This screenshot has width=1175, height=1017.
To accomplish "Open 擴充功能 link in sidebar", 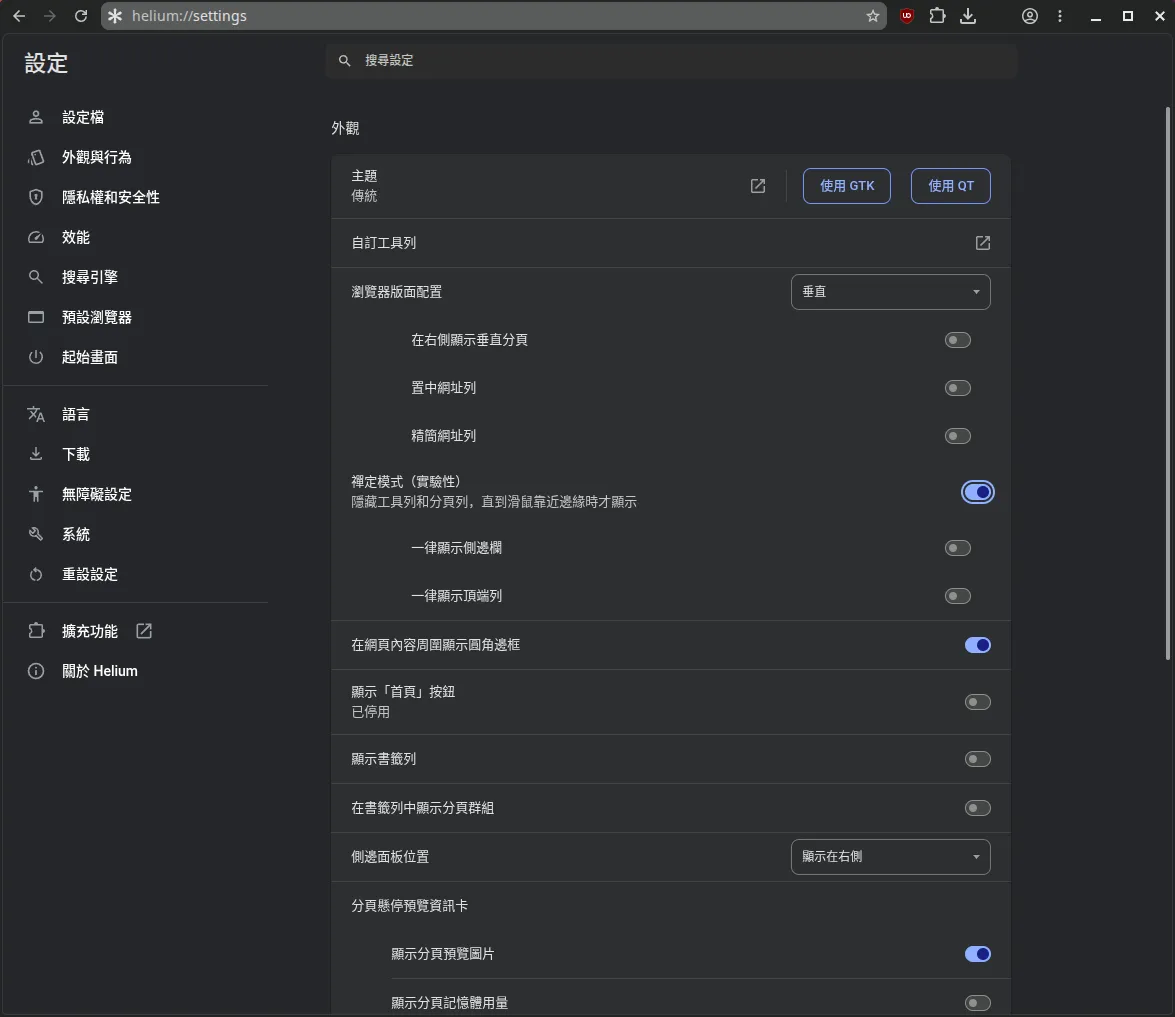I will click(89, 631).
